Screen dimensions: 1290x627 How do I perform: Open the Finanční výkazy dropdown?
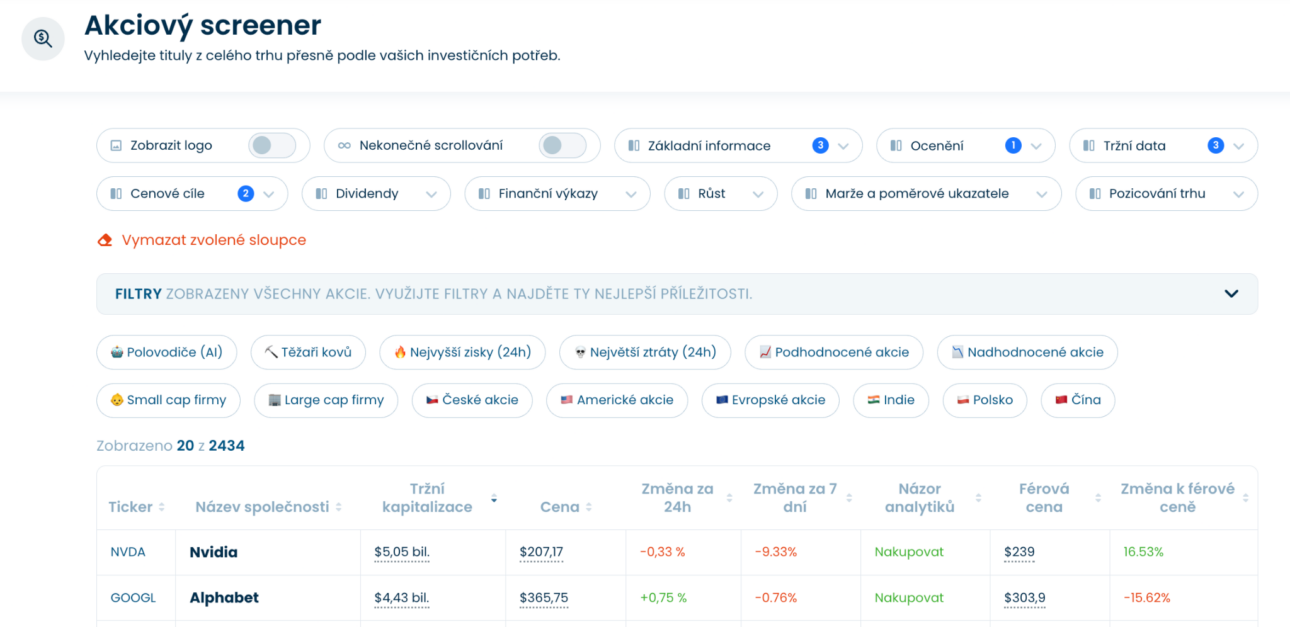(x=557, y=193)
